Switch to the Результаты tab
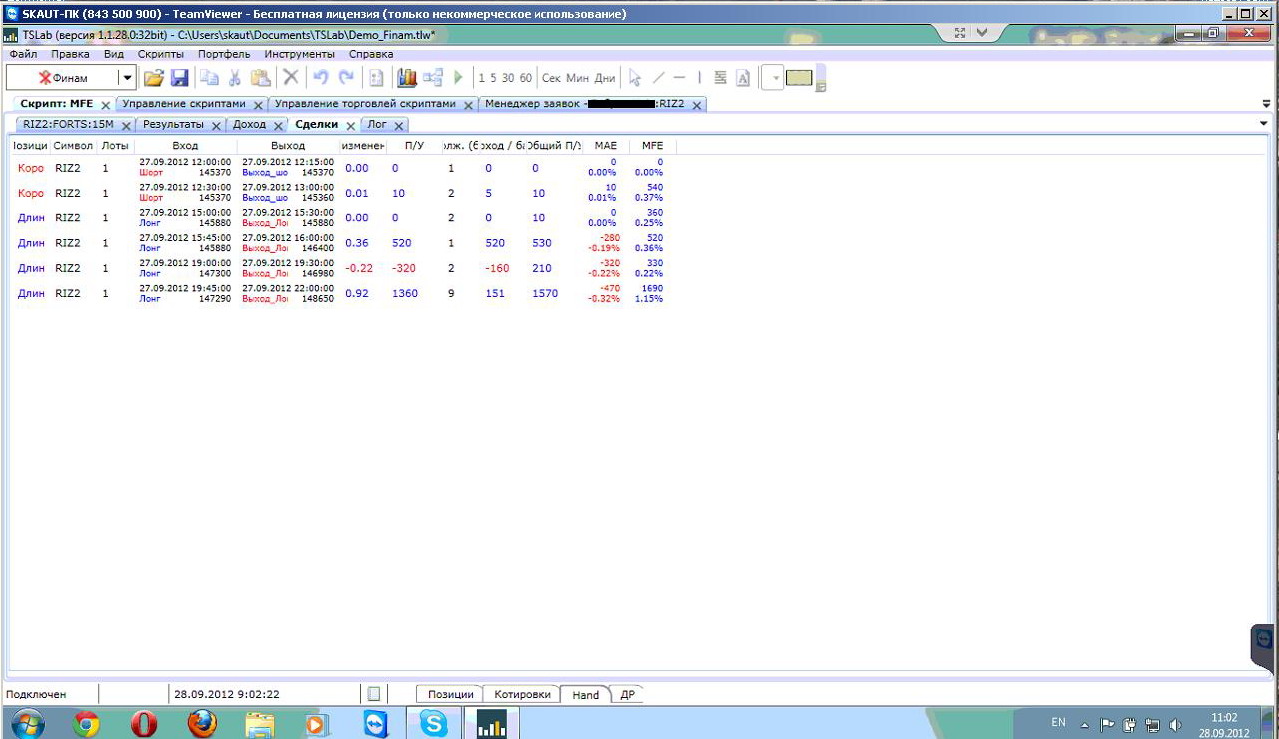 [x=172, y=125]
